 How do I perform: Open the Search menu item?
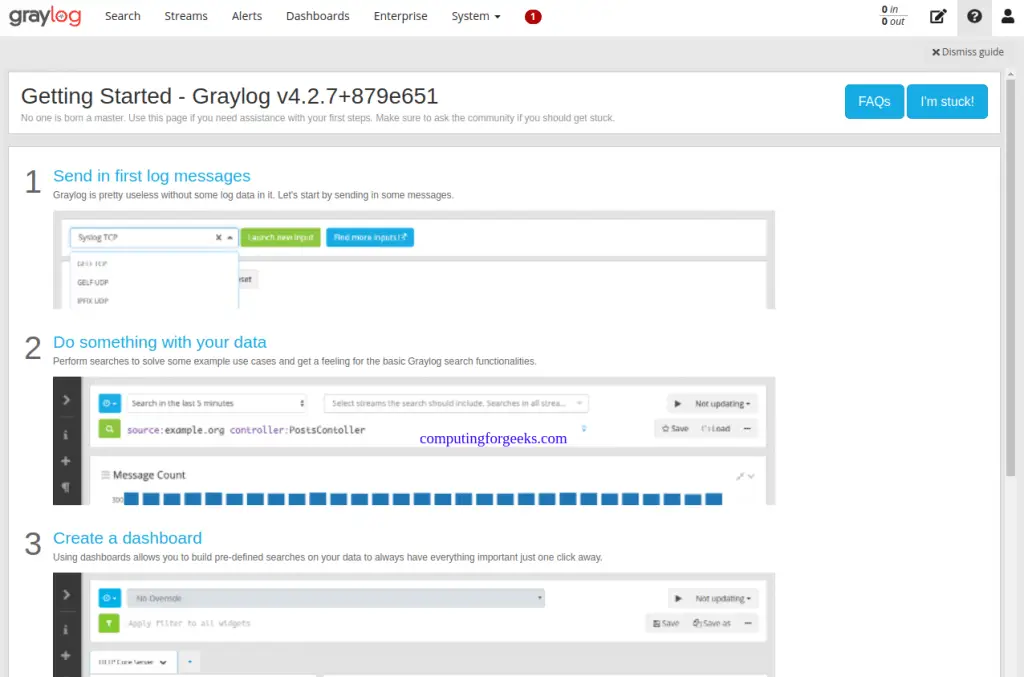point(123,16)
